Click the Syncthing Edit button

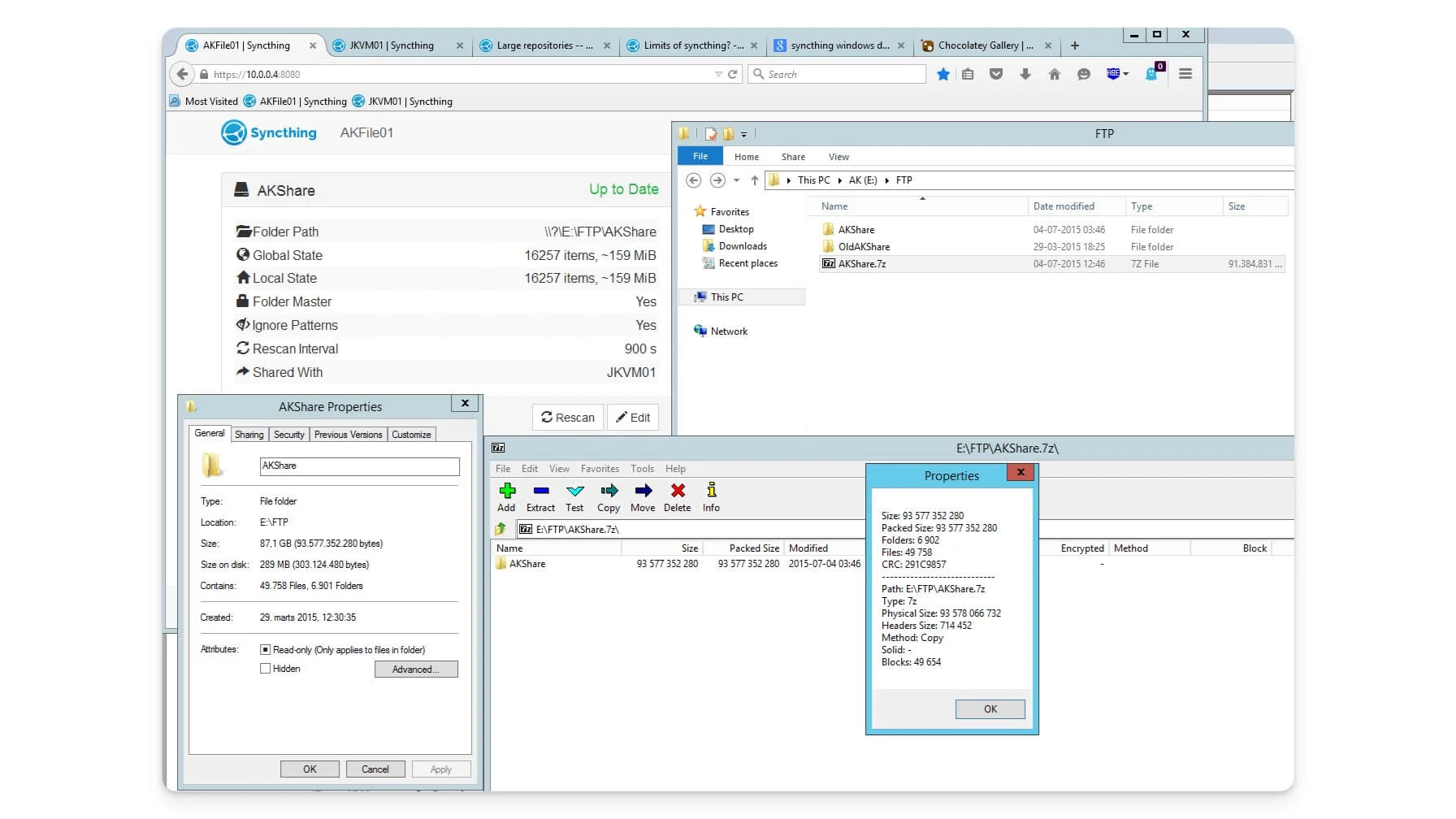click(633, 418)
